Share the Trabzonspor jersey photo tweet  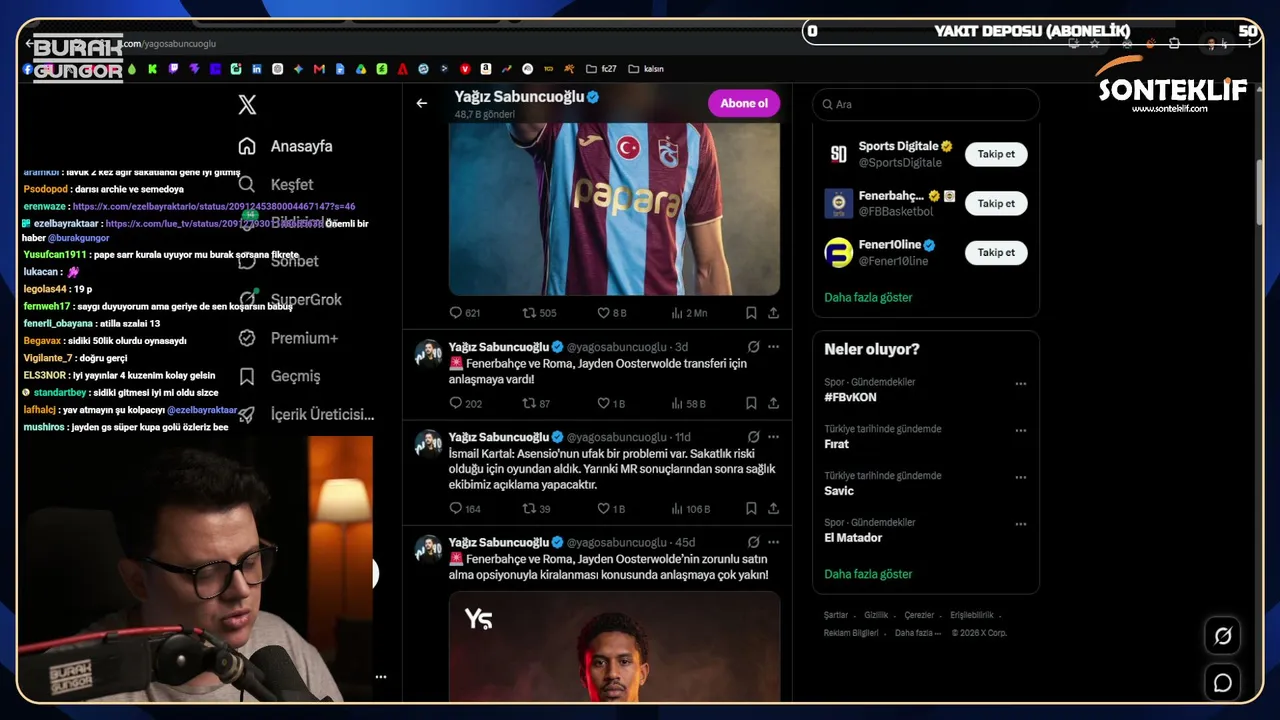[x=773, y=313]
